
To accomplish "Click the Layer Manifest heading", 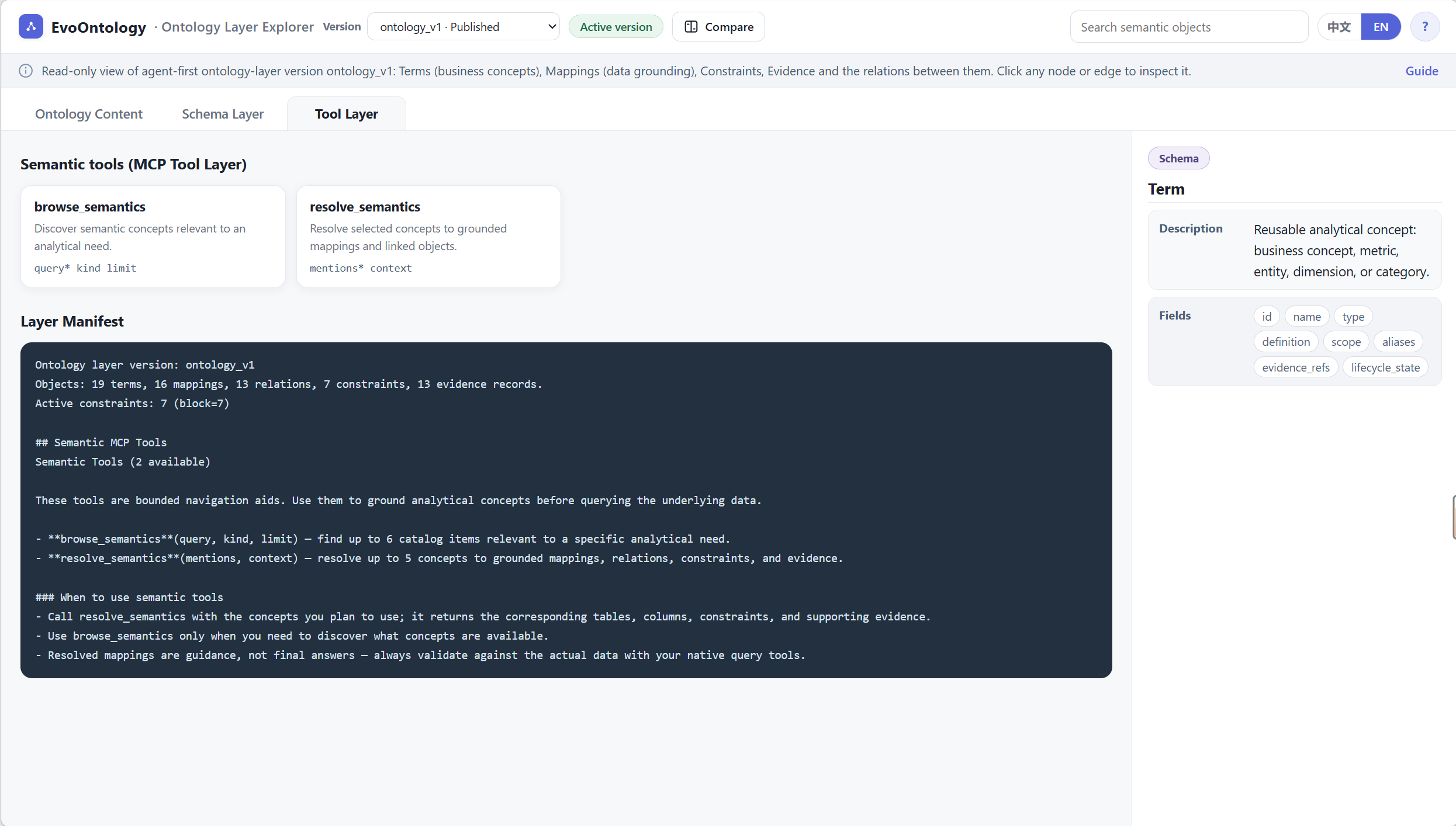I will click(x=72, y=321).
